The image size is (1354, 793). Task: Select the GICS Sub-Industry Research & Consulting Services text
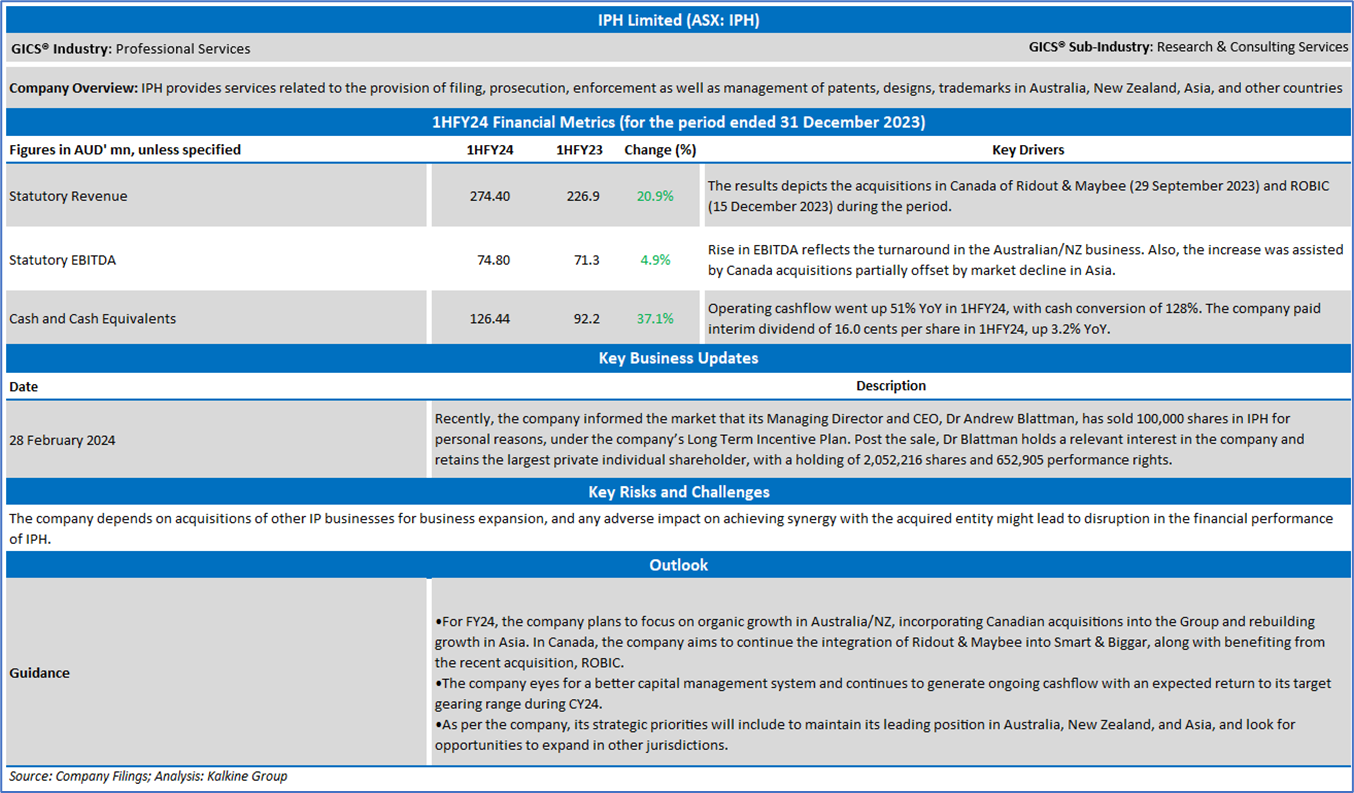point(1188,47)
